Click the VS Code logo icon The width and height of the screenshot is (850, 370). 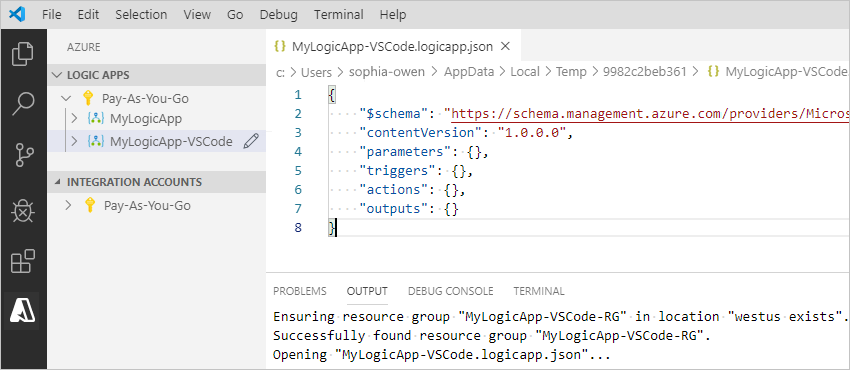tap(17, 15)
